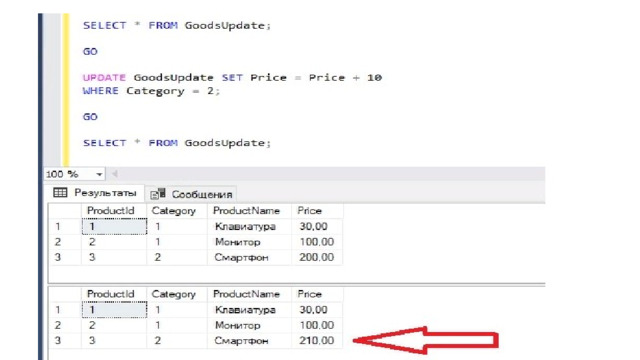
Task: Click row header 3 in first grid
Action: tap(65, 257)
